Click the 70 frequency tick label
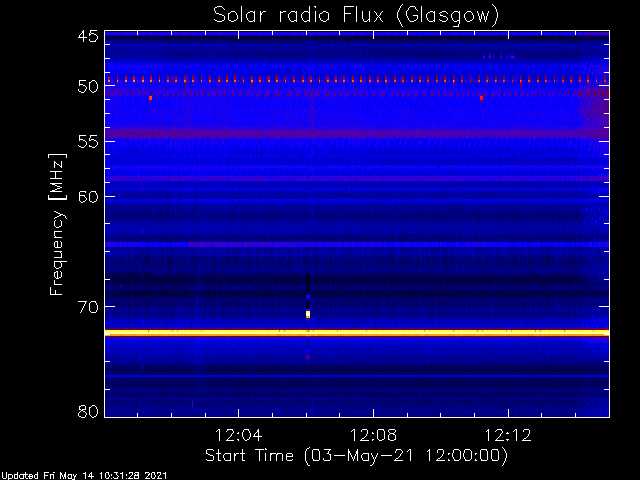Screen dimensions: 640x480 pyautogui.click(x=88, y=307)
